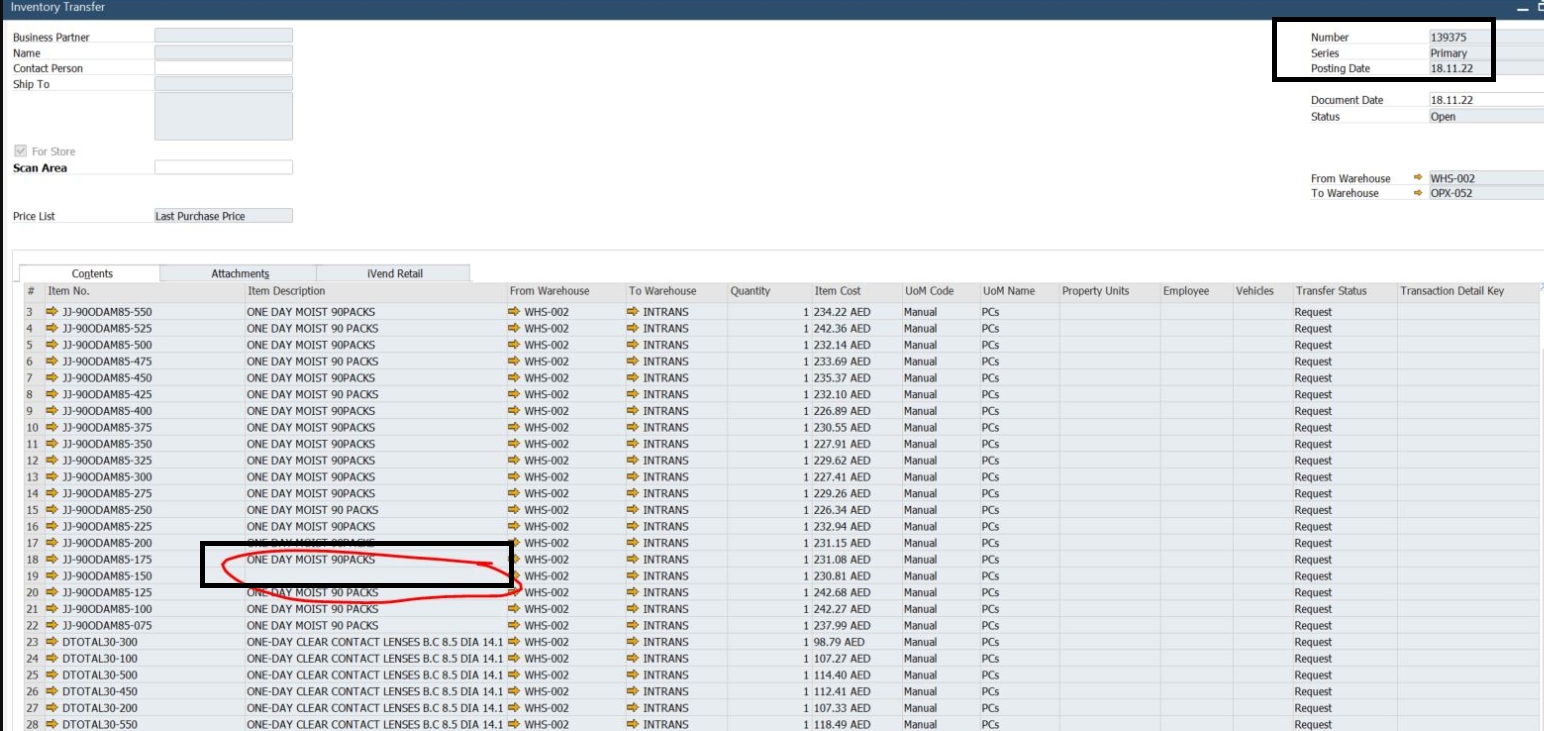The image size is (1544, 731).
Task: Select the item cost cell 234.22 AED
Action: point(854,312)
